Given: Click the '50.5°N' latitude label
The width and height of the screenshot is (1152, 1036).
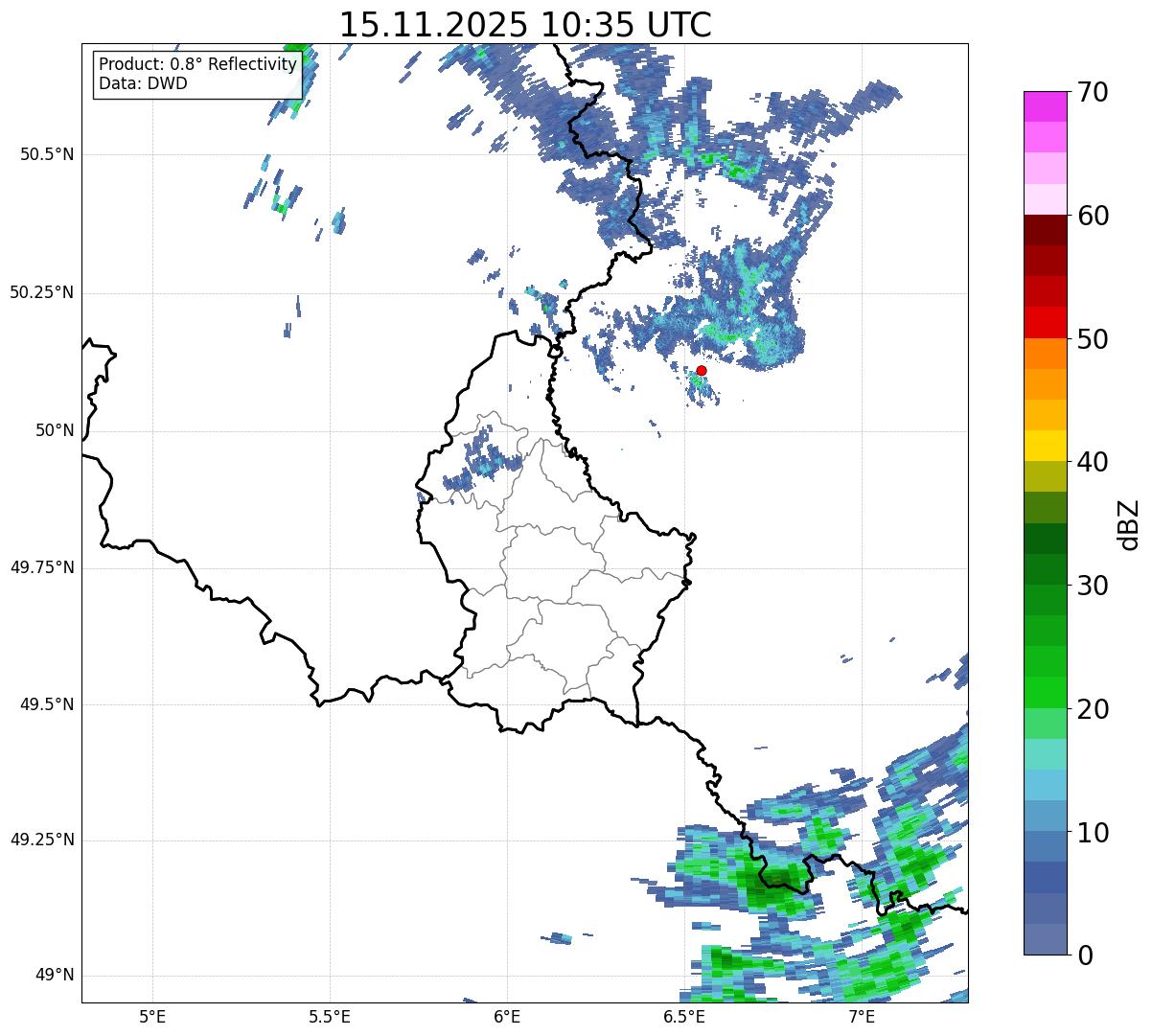Looking at the screenshot, I should click(x=47, y=154).
